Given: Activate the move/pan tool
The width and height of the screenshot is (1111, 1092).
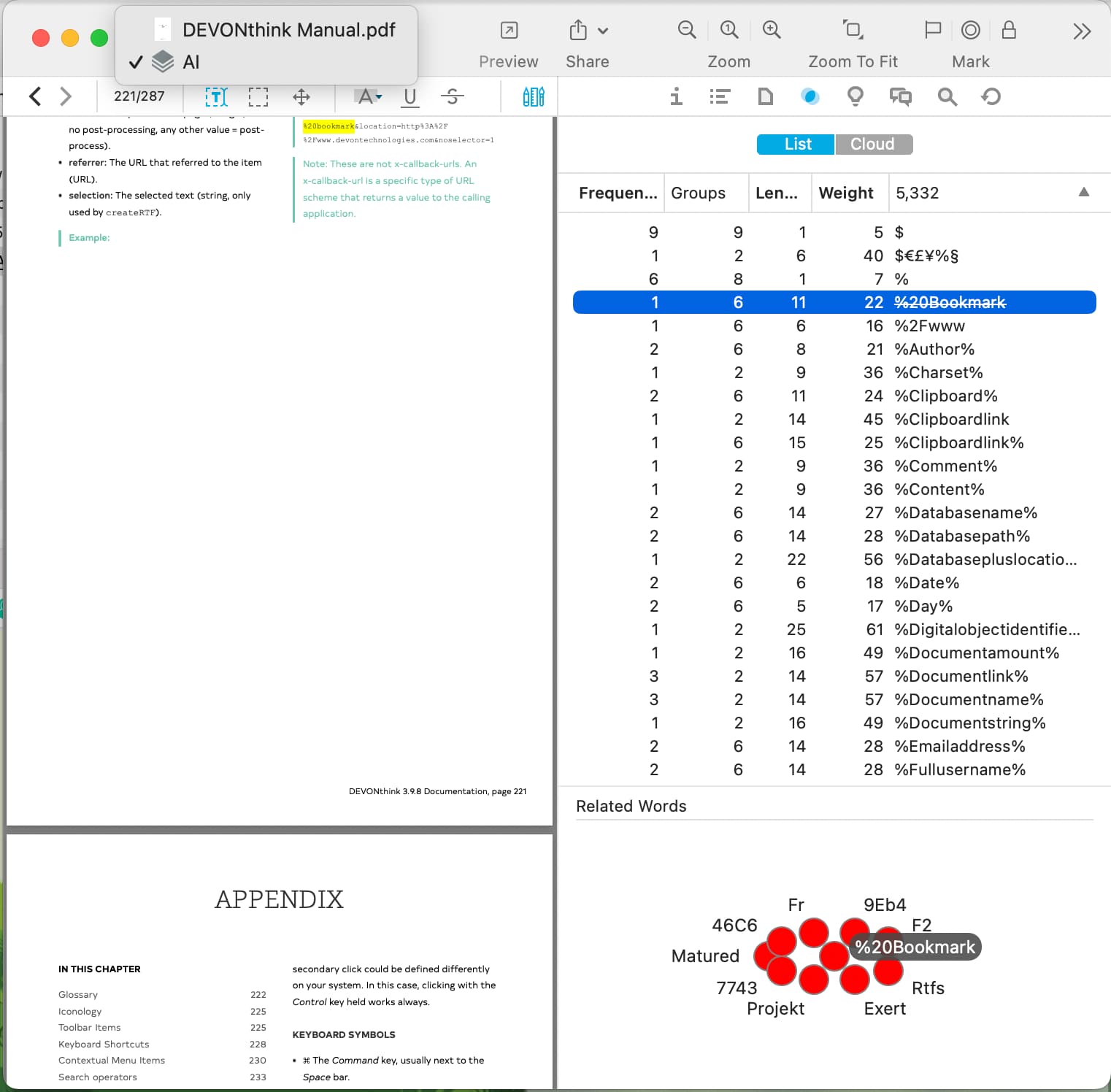Looking at the screenshot, I should [301, 96].
